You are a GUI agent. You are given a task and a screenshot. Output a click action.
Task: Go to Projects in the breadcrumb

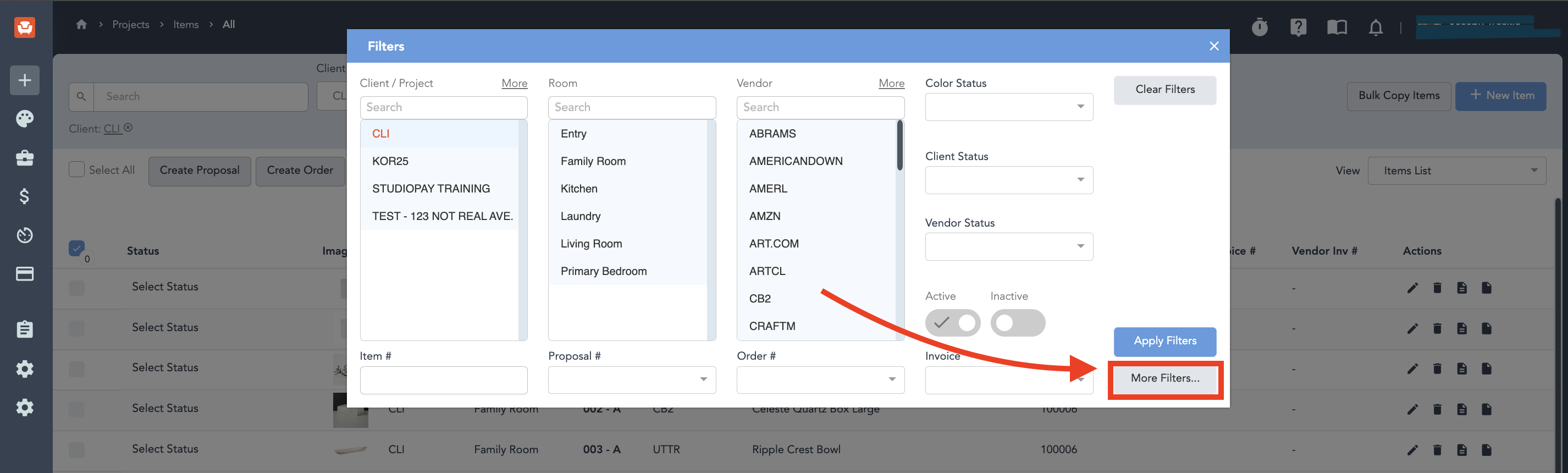click(x=131, y=24)
